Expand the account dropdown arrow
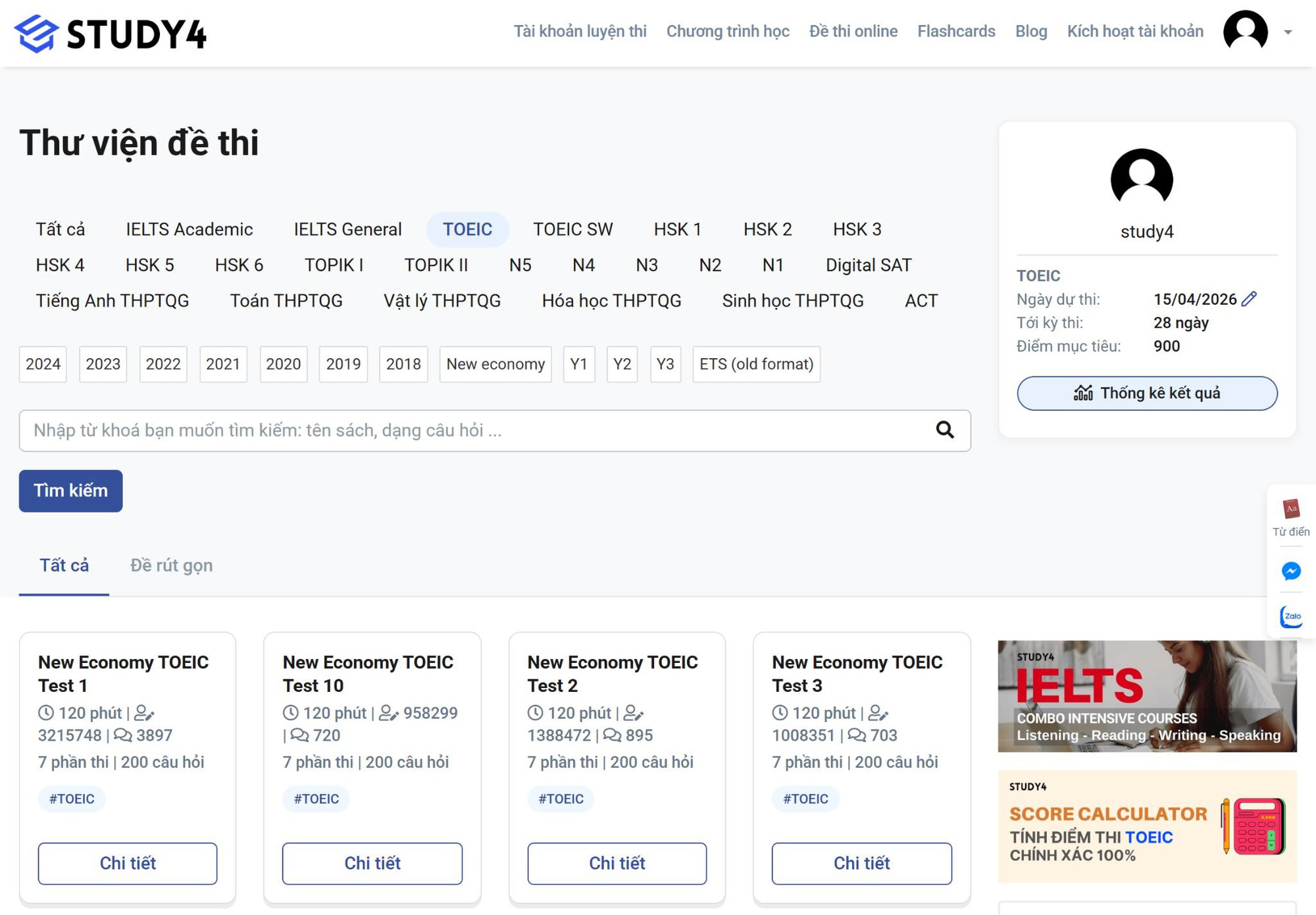The image size is (1316, 915). [x=1288, y=32]
